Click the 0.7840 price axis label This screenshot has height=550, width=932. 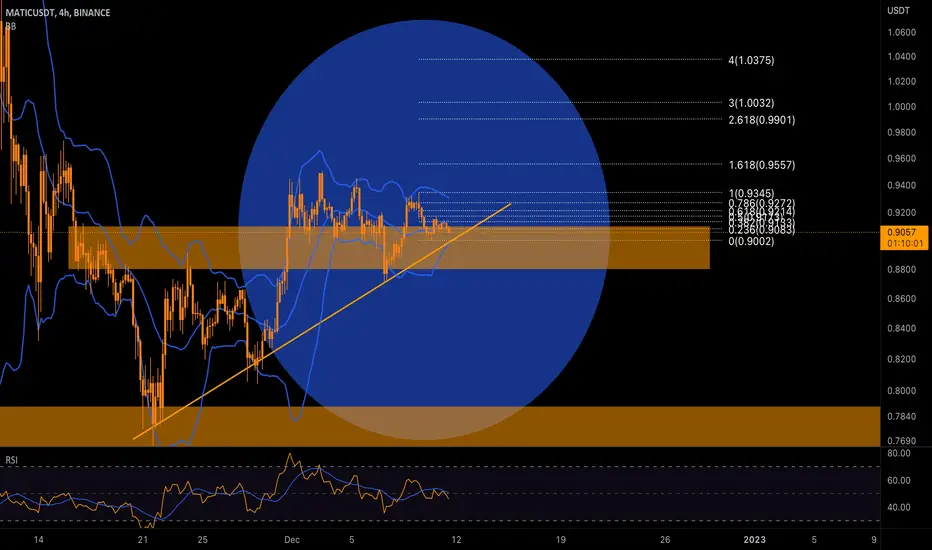901,416
